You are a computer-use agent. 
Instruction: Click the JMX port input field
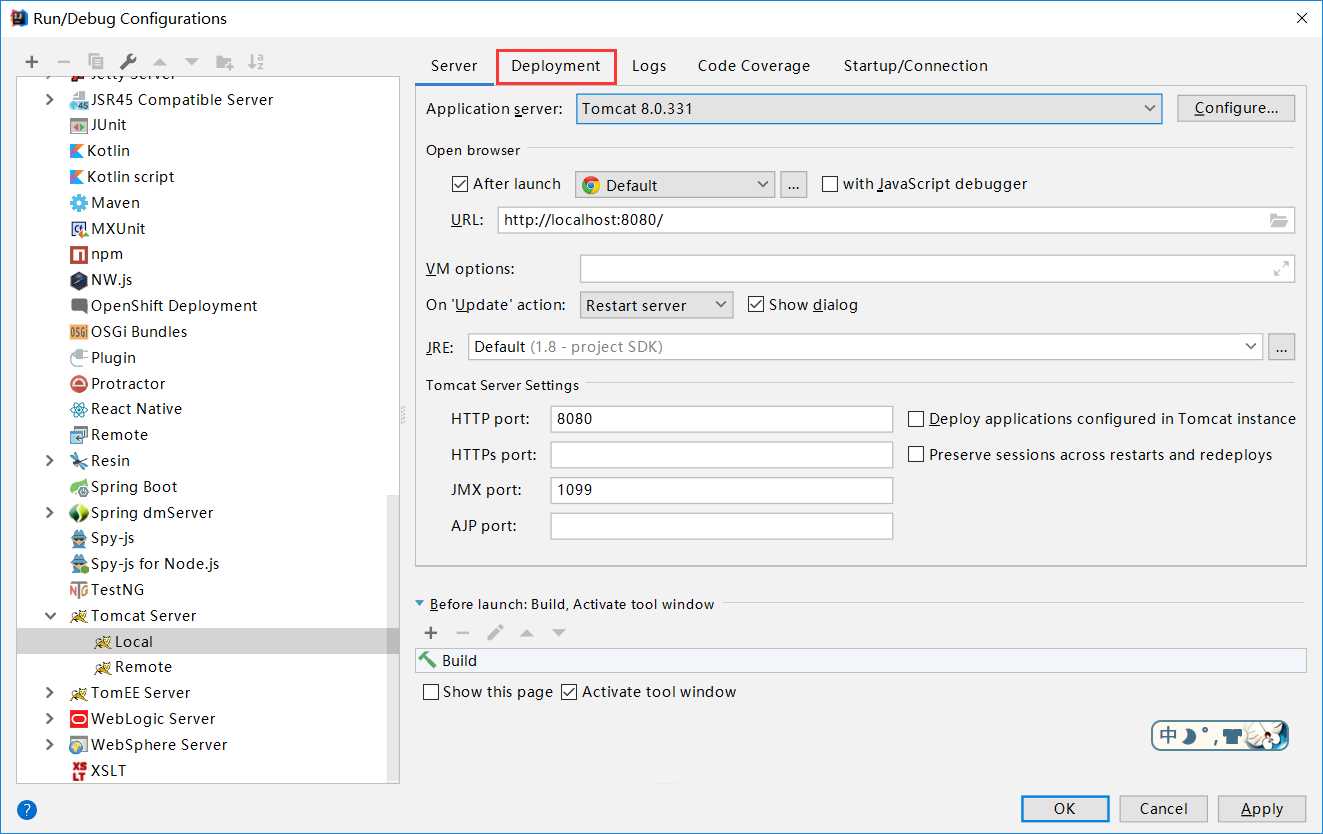722,490
